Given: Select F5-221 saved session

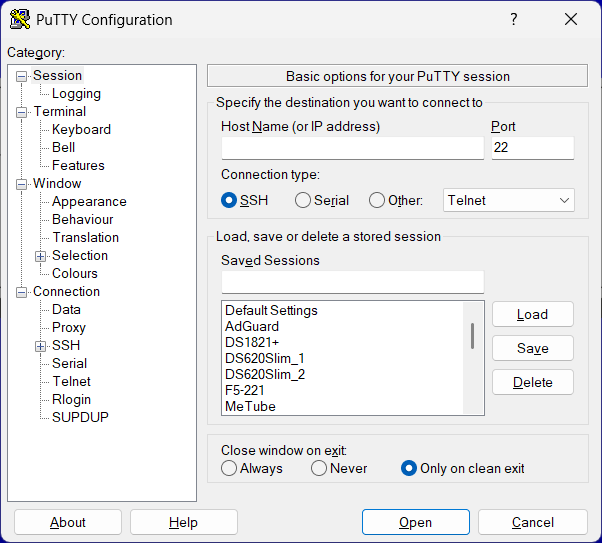Looking at the screenshot, I should click(245, 391).
